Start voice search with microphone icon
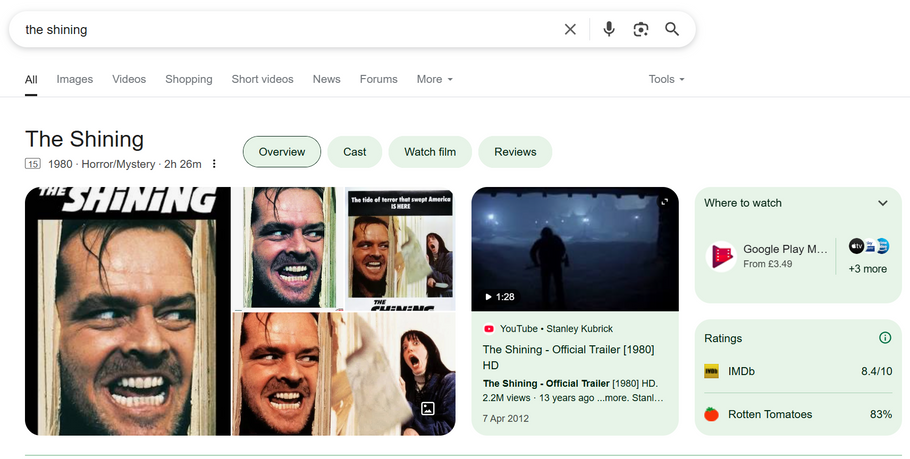This screenshot has height=459, width=910. [x=609, y=29]
